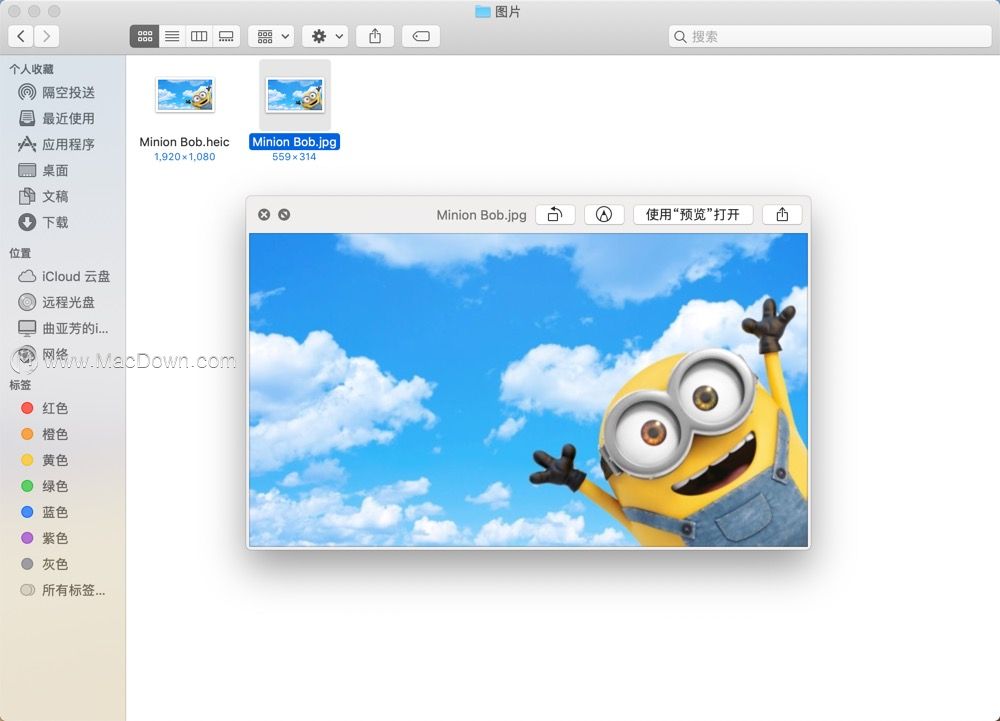Click the 个人收藏 sidebar heading
This screenshot has height=721, width=1000.
click(x=31, y=69)
